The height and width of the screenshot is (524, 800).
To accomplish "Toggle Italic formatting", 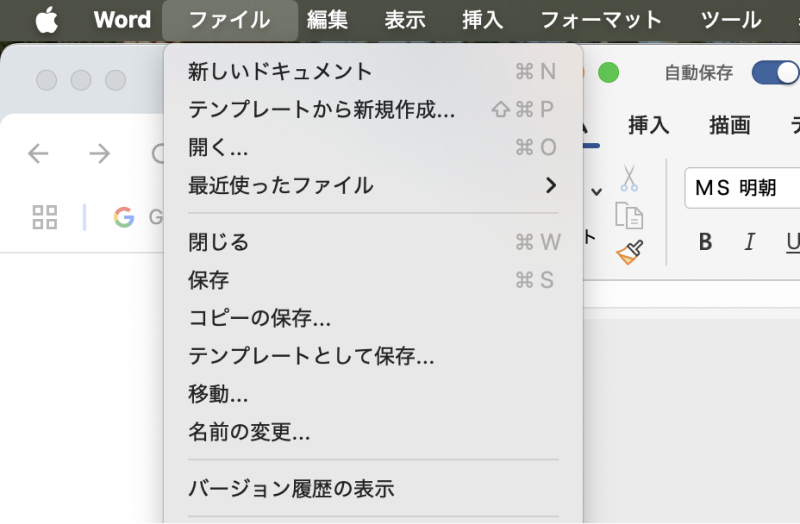I will [x=749, y=242].
